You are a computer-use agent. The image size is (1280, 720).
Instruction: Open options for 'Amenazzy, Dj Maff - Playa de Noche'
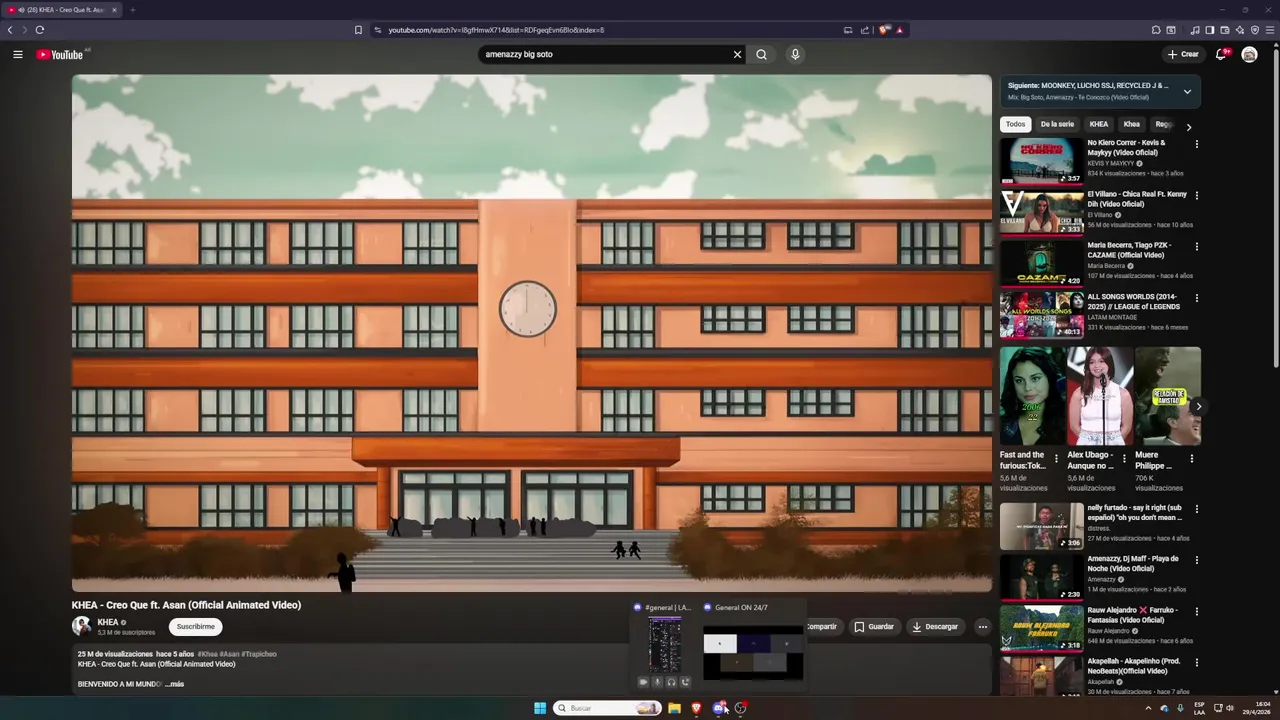tap(1196, 560)
